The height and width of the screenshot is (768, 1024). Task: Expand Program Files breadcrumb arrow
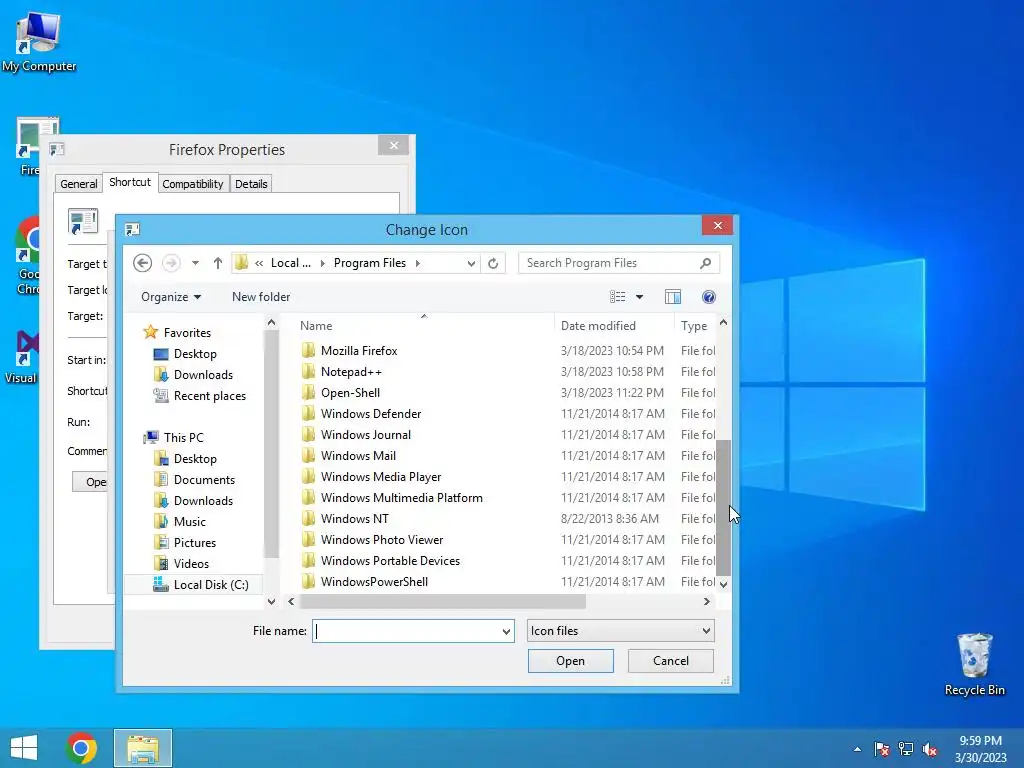point(417,263)
